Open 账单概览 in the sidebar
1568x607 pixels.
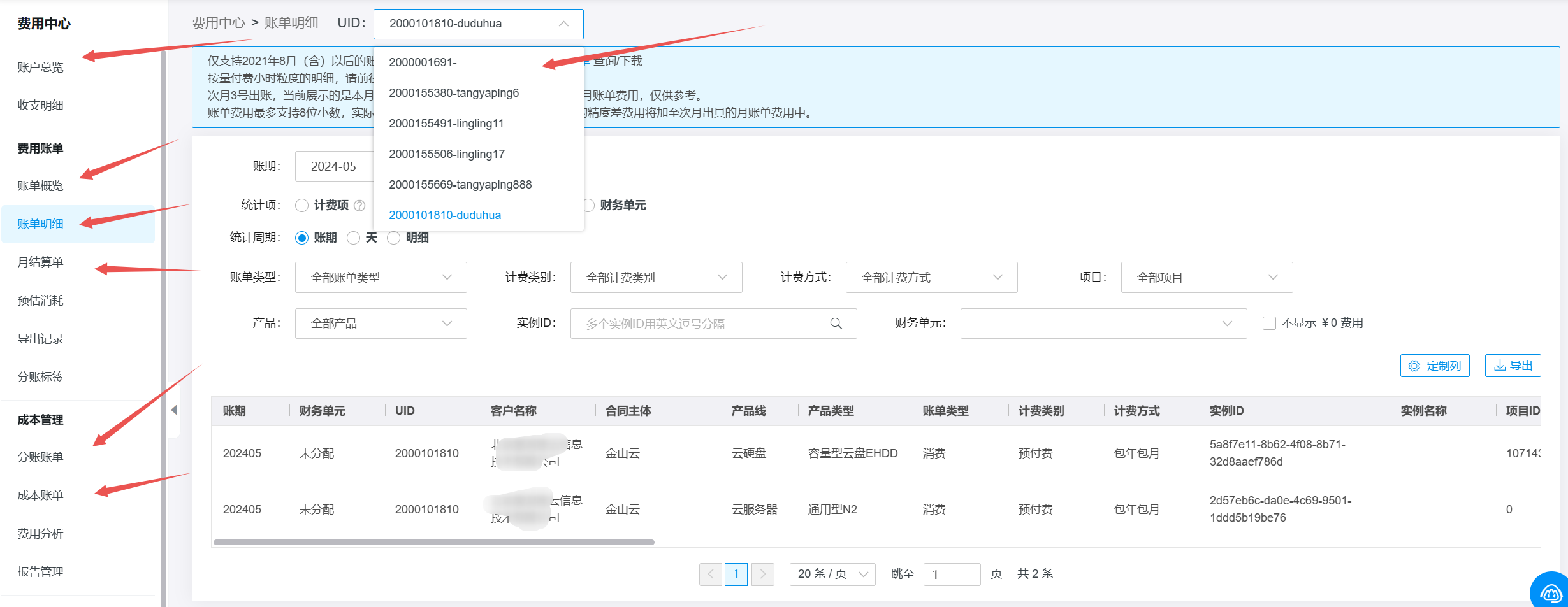tap(41, 186)
